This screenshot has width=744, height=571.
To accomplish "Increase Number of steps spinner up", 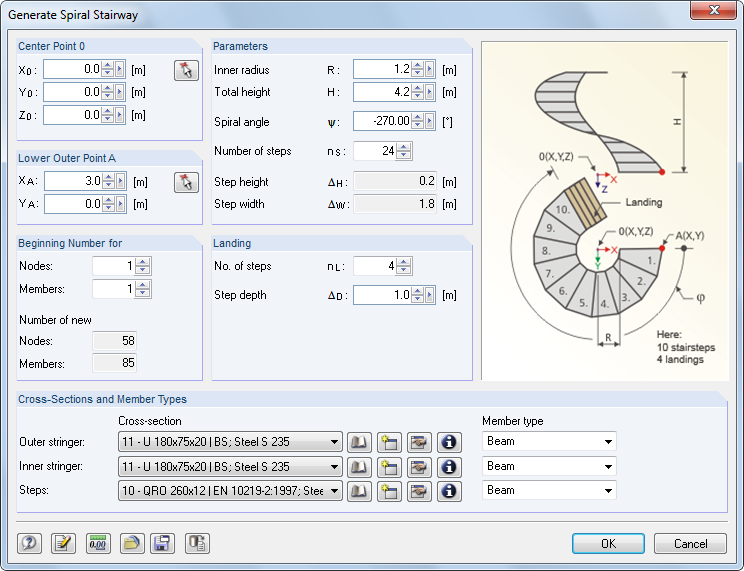I will (403, 147).
